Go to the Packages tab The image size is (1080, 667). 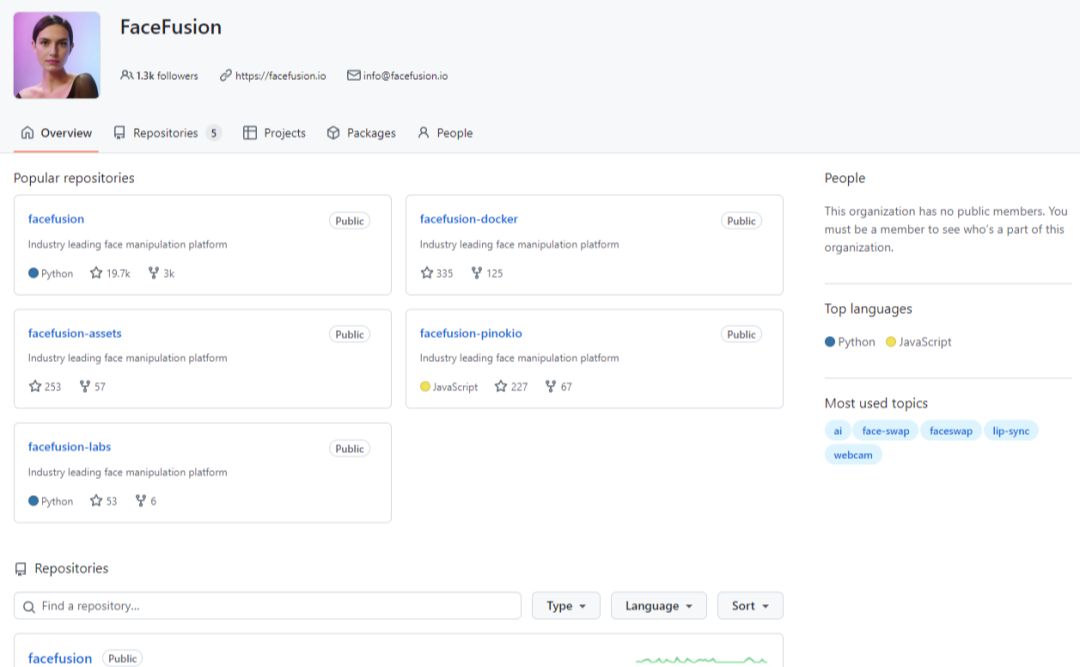pos(361,133)
